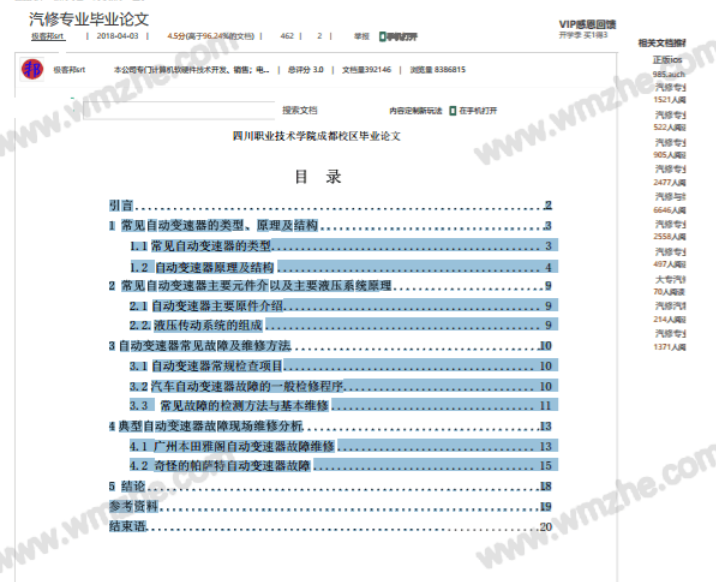Select entry 4.2 奇怪的帕萨特自动变速器故障
The height and width of the screenshot is (582, 716).
[343, 466]
